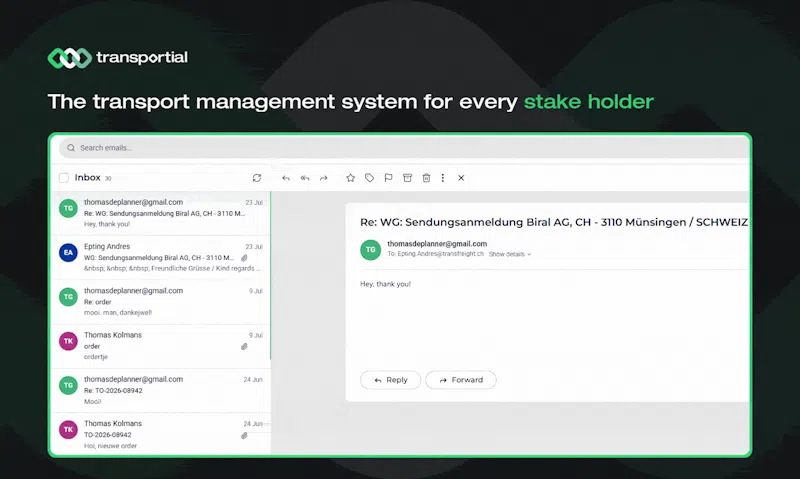The width and height of the screenshot is (800, 479).
Task: Open the label tag icon
Action: (369, 178)
